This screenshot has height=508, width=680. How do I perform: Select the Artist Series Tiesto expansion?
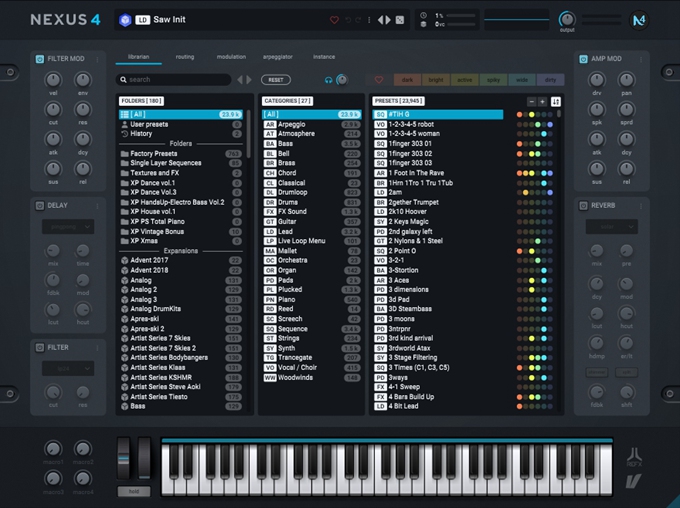pos(181,397)
